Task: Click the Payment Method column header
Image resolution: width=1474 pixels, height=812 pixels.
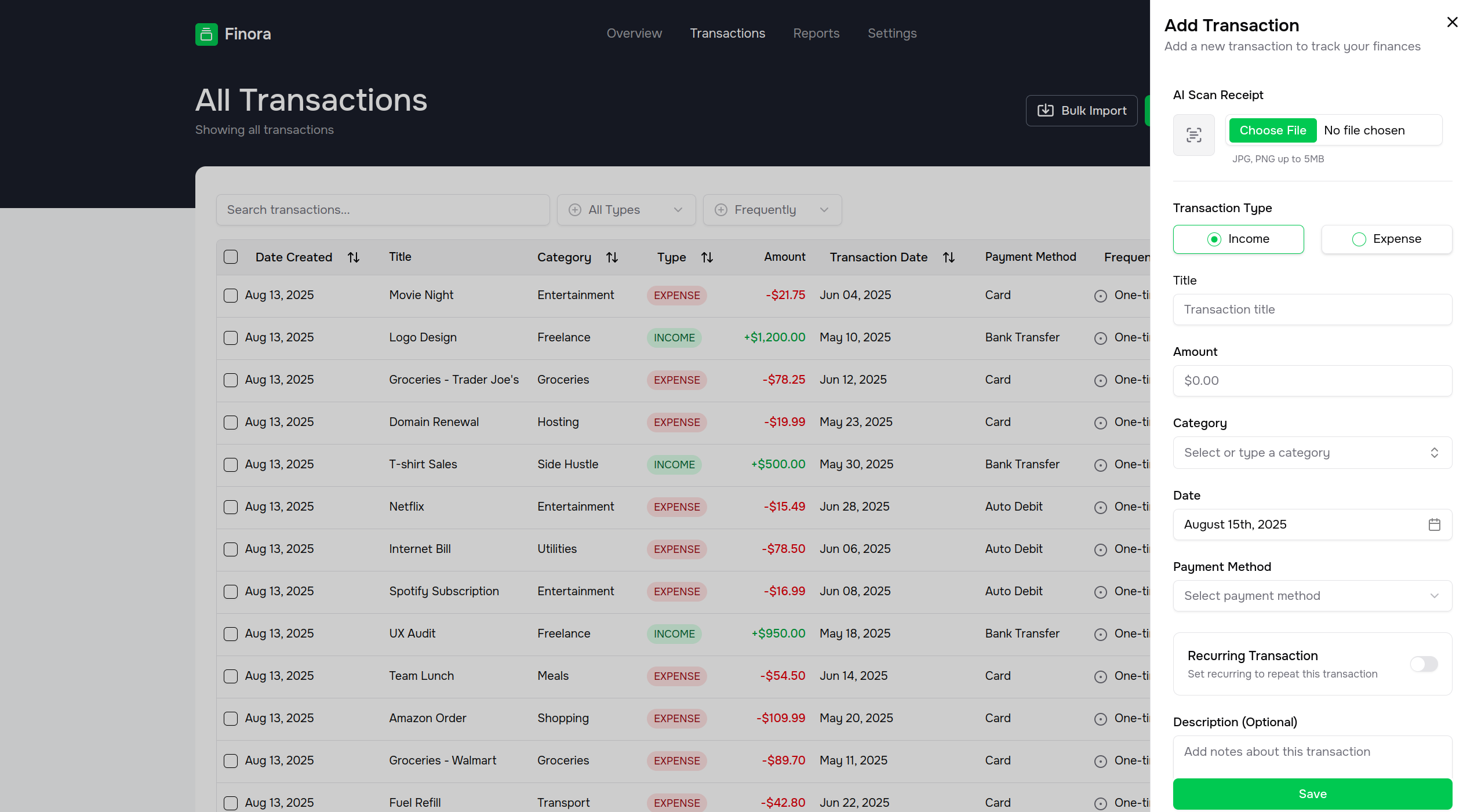Action: [1031, 257]
